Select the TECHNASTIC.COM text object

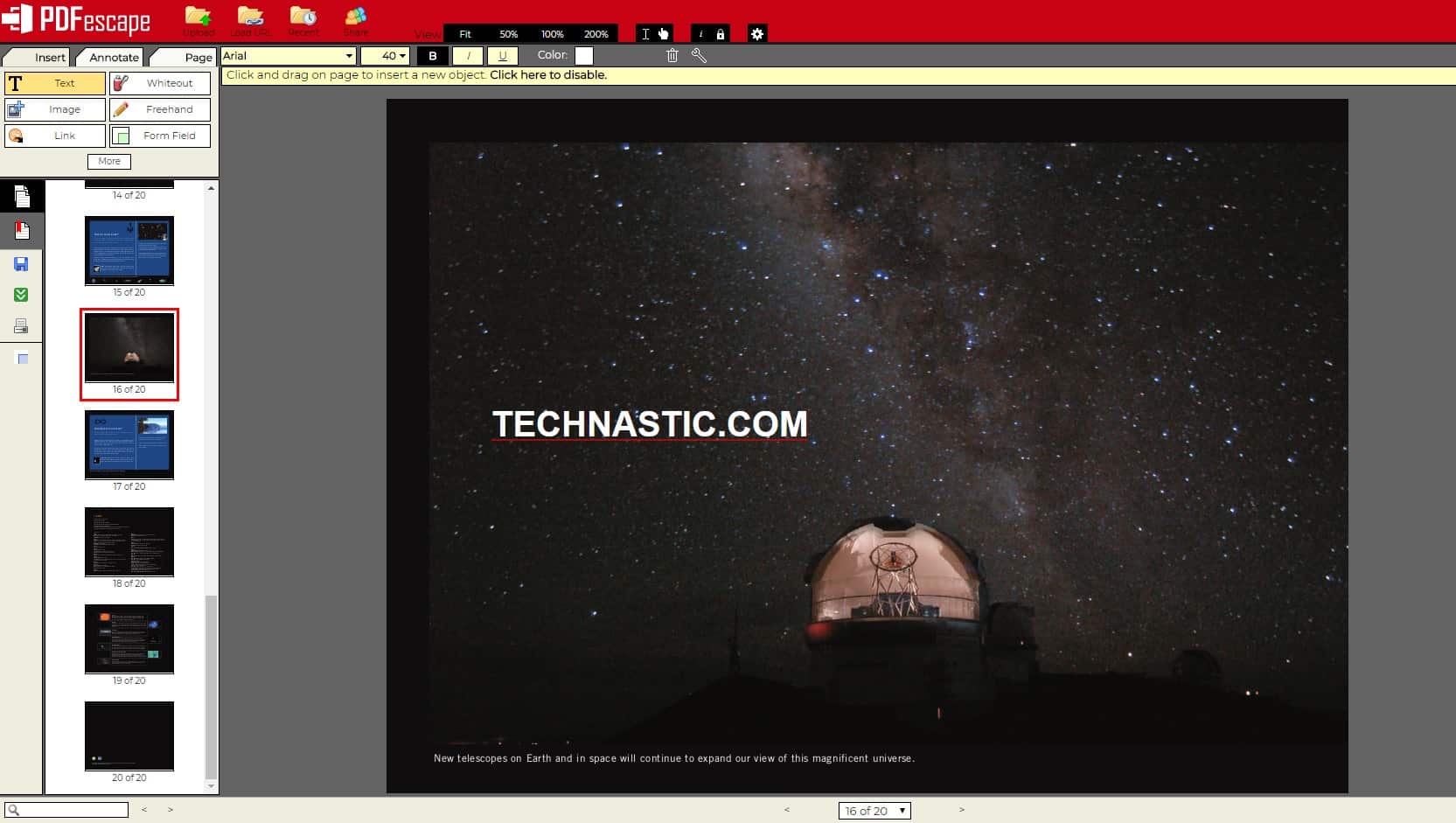click(650, 424)
